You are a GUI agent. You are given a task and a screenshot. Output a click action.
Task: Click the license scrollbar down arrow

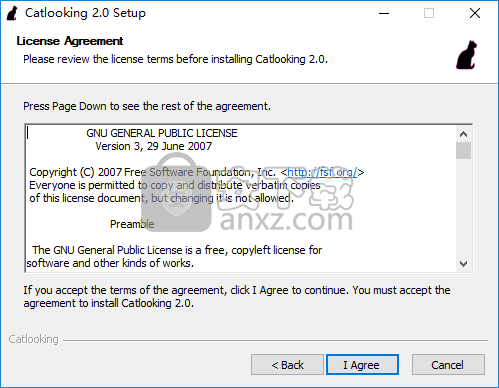(463, 264)
